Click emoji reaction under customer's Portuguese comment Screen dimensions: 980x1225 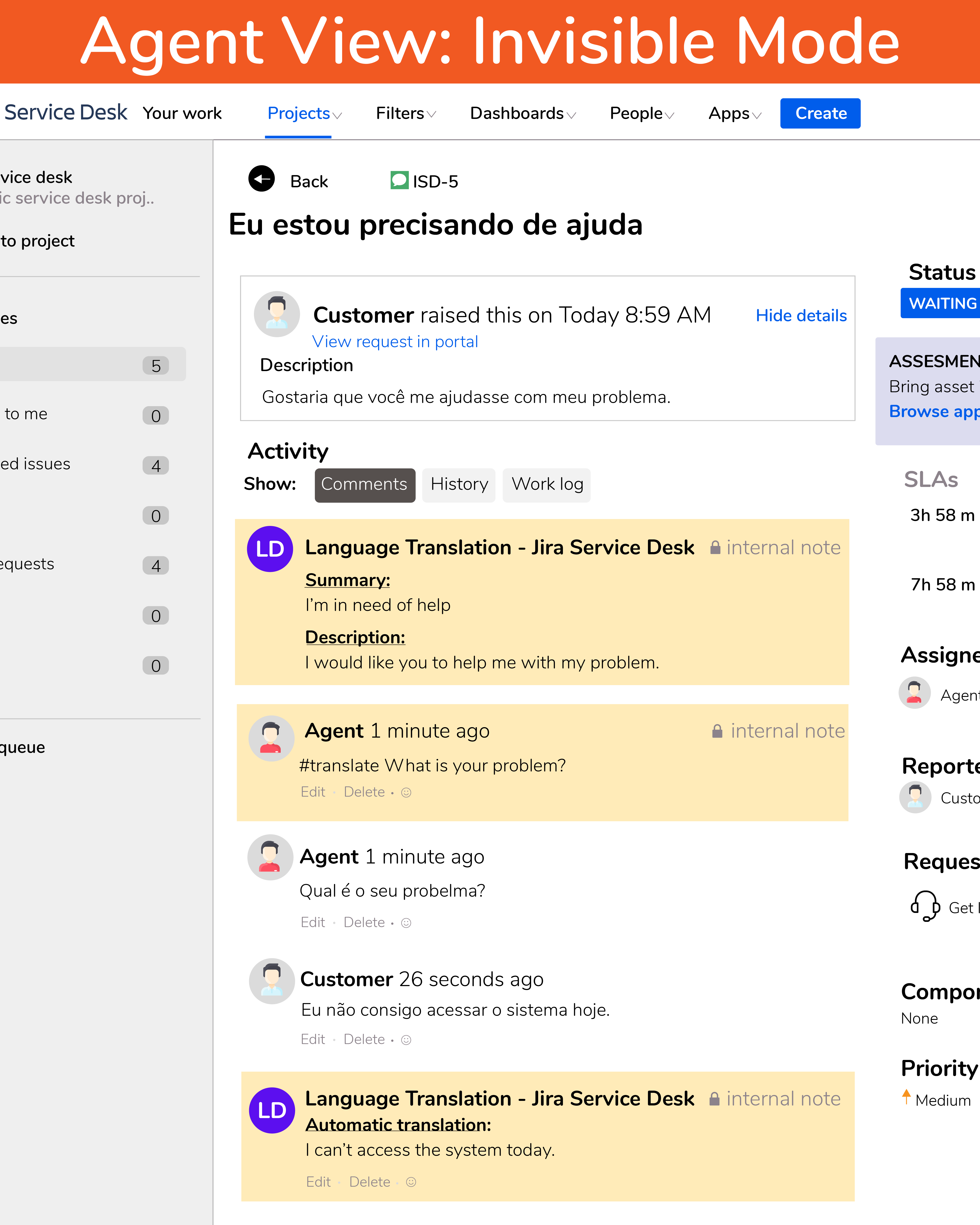(406, 1040)
